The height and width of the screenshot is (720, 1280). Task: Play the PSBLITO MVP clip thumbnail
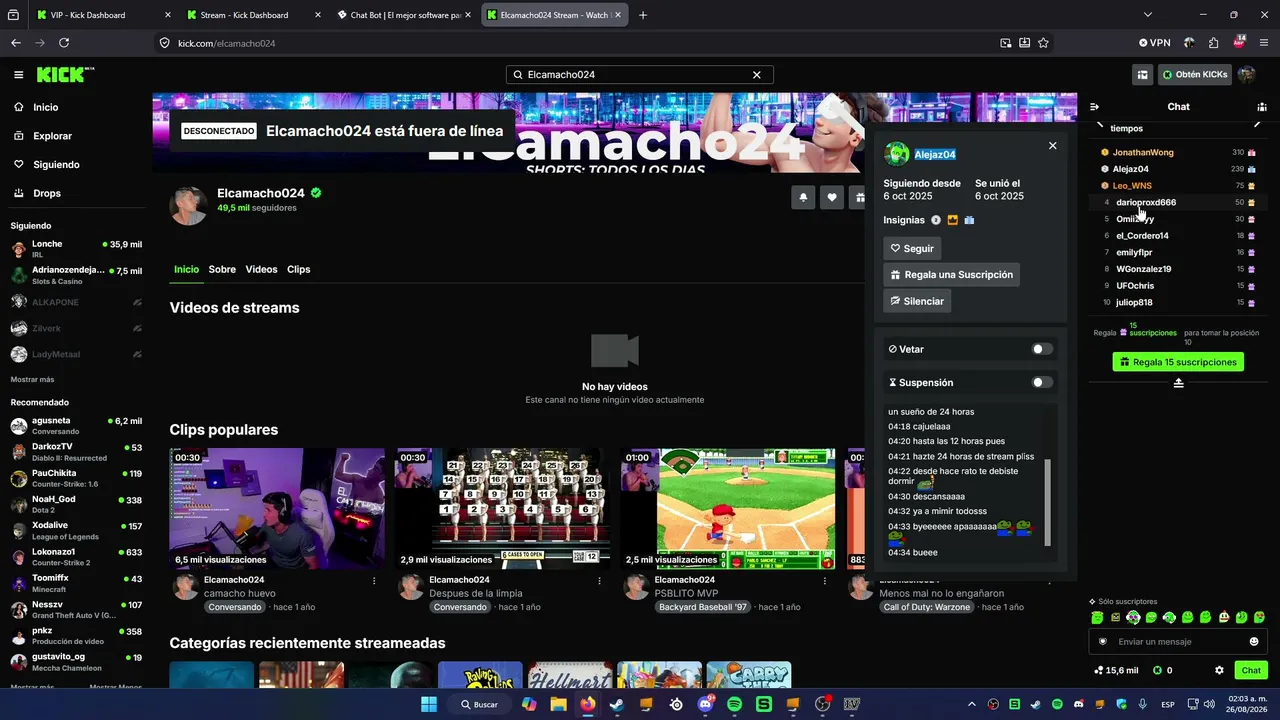point(728,509)
